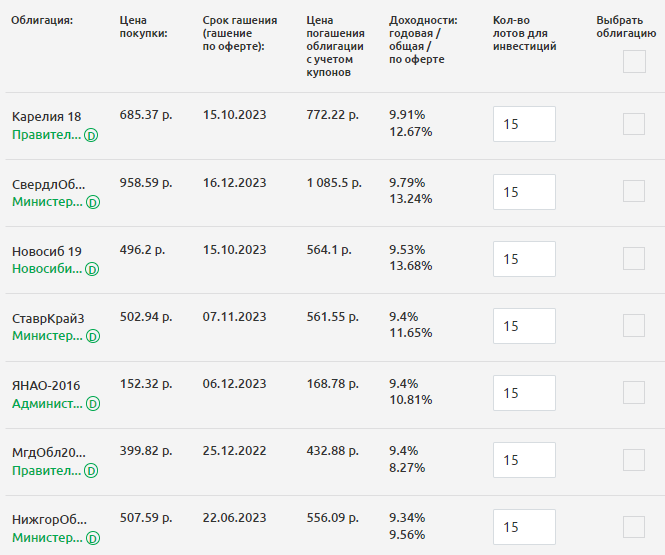The image size is (665, 555).
Task: Open the Правител... issuer link under Карелия 18
Action: [46, 135]
